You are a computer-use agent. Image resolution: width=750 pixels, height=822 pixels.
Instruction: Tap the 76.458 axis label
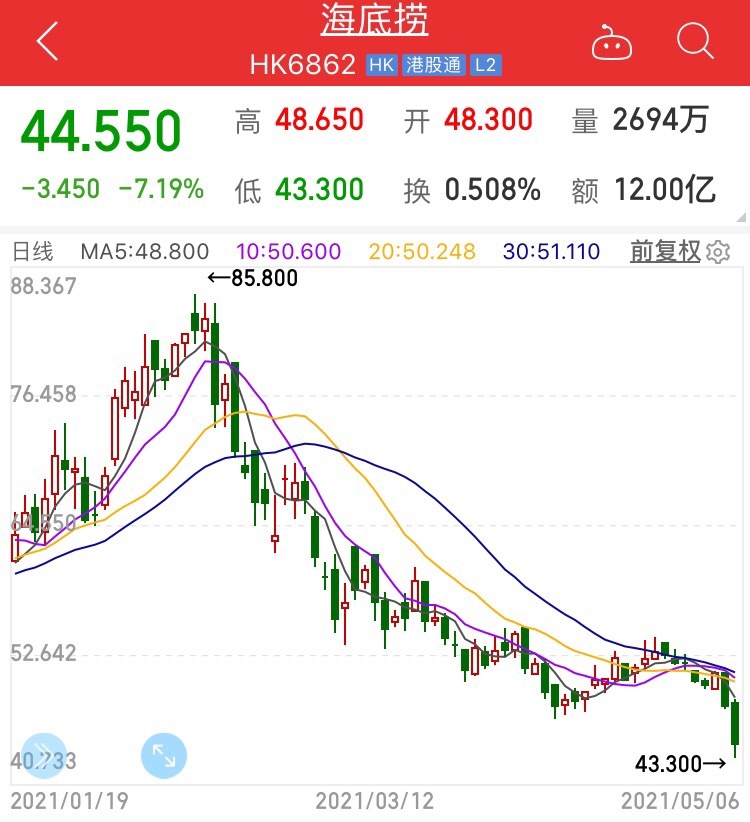click(44, 394)
